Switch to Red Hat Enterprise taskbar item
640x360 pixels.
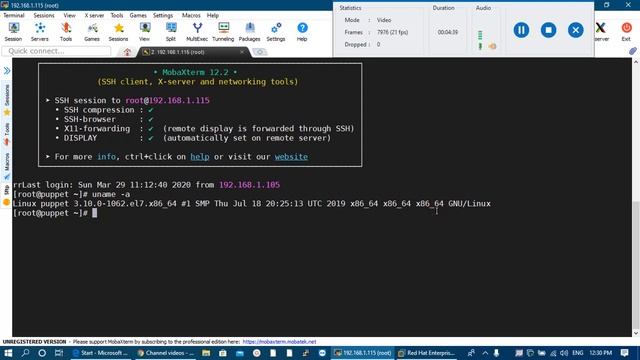pyautogui.click(x=427, y=353)
